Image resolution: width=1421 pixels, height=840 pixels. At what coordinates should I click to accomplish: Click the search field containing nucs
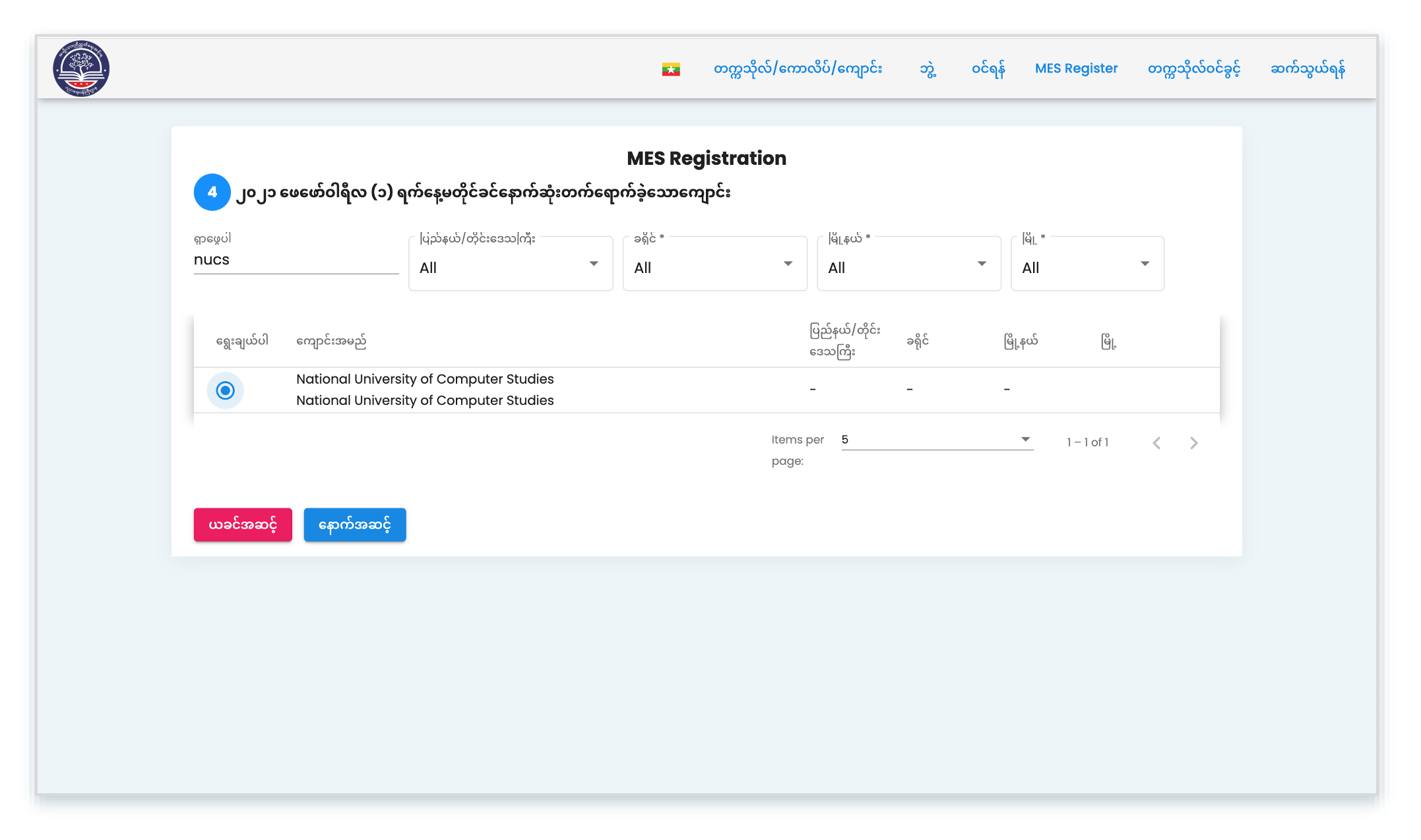296,260
